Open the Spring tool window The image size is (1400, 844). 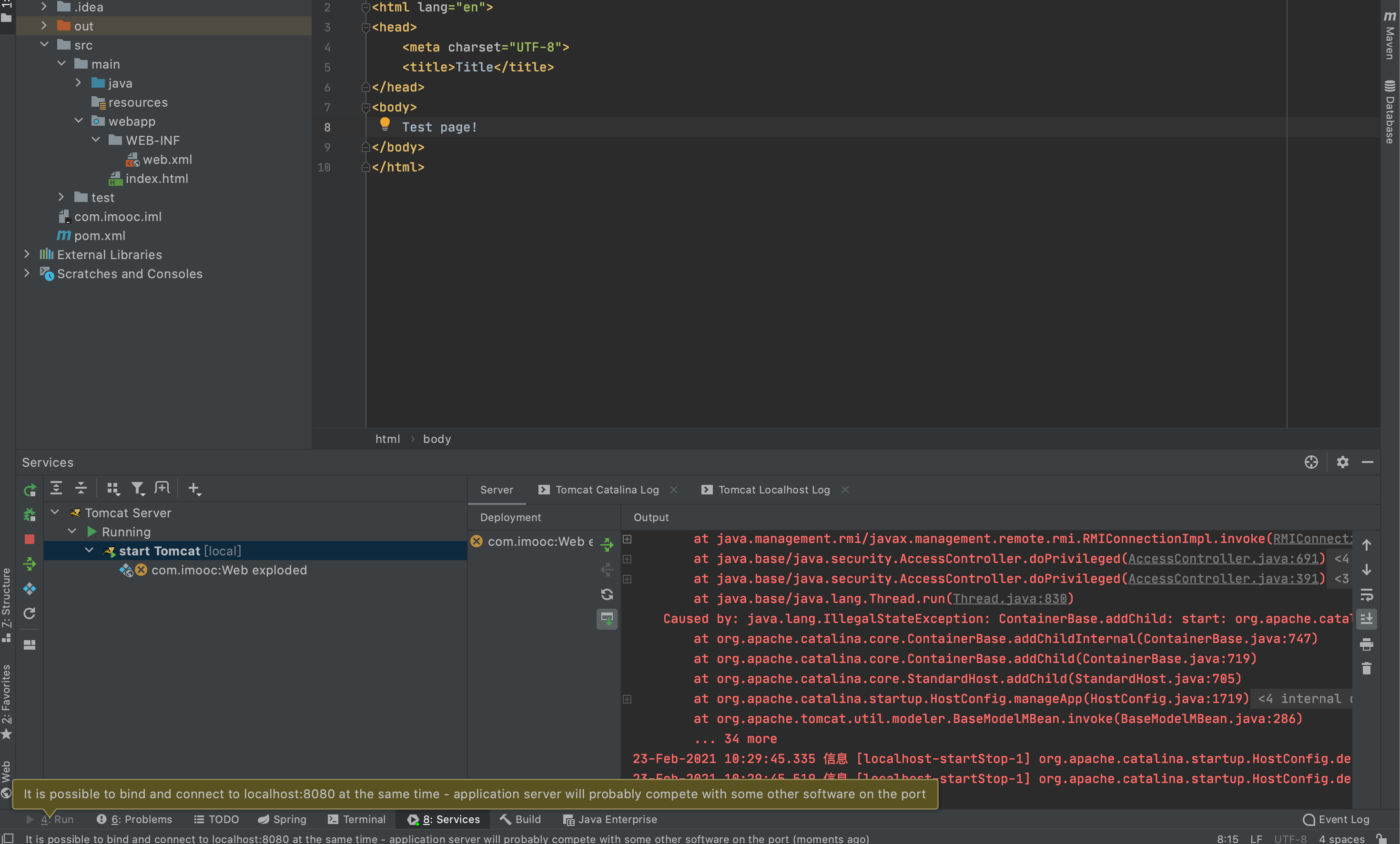pos(282,819)
